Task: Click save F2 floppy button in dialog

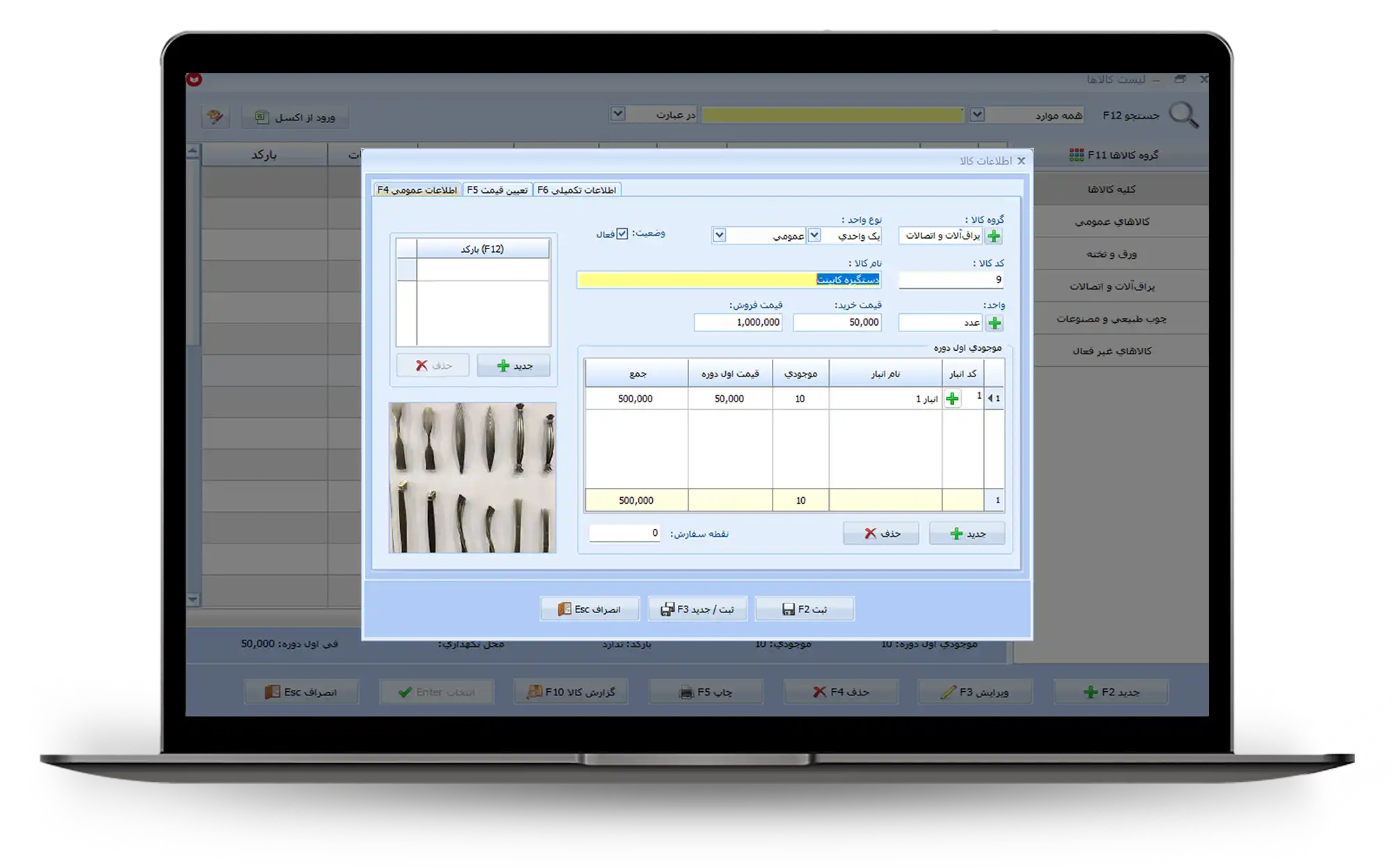Action: [805, 609]
